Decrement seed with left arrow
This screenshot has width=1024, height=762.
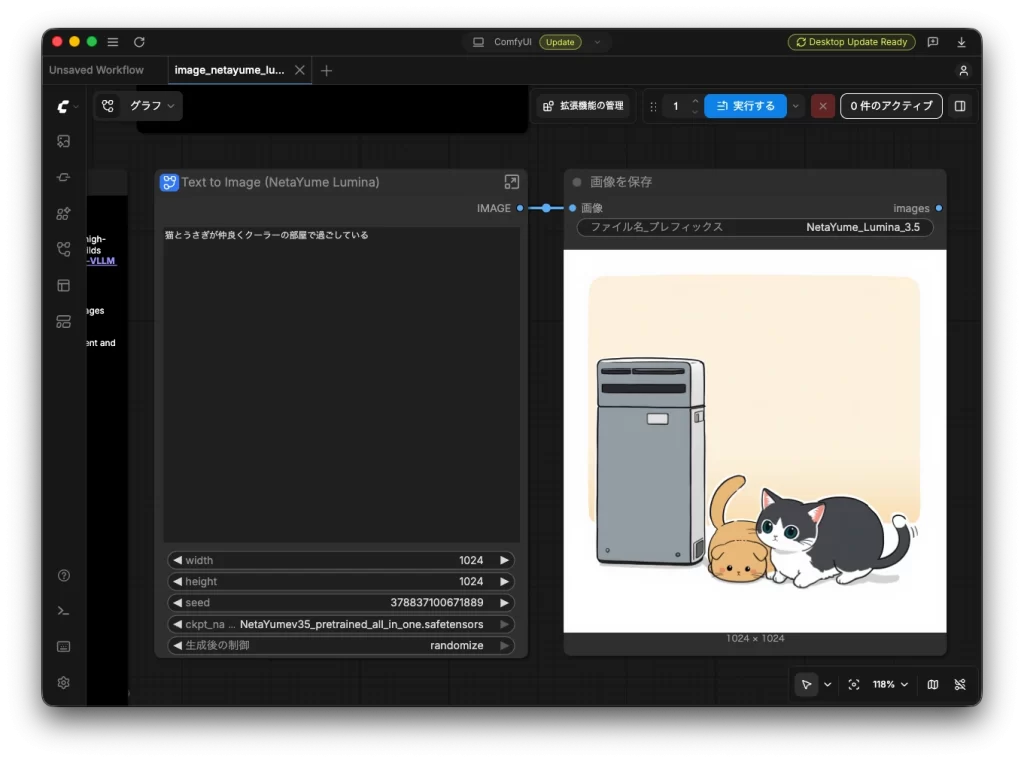(x=177, y=603)
